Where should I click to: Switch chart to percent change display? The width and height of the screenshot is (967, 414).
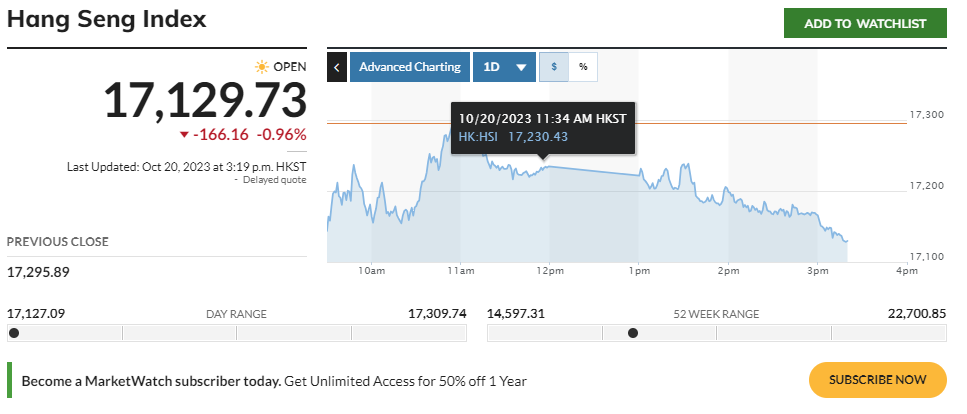point(583,67)
